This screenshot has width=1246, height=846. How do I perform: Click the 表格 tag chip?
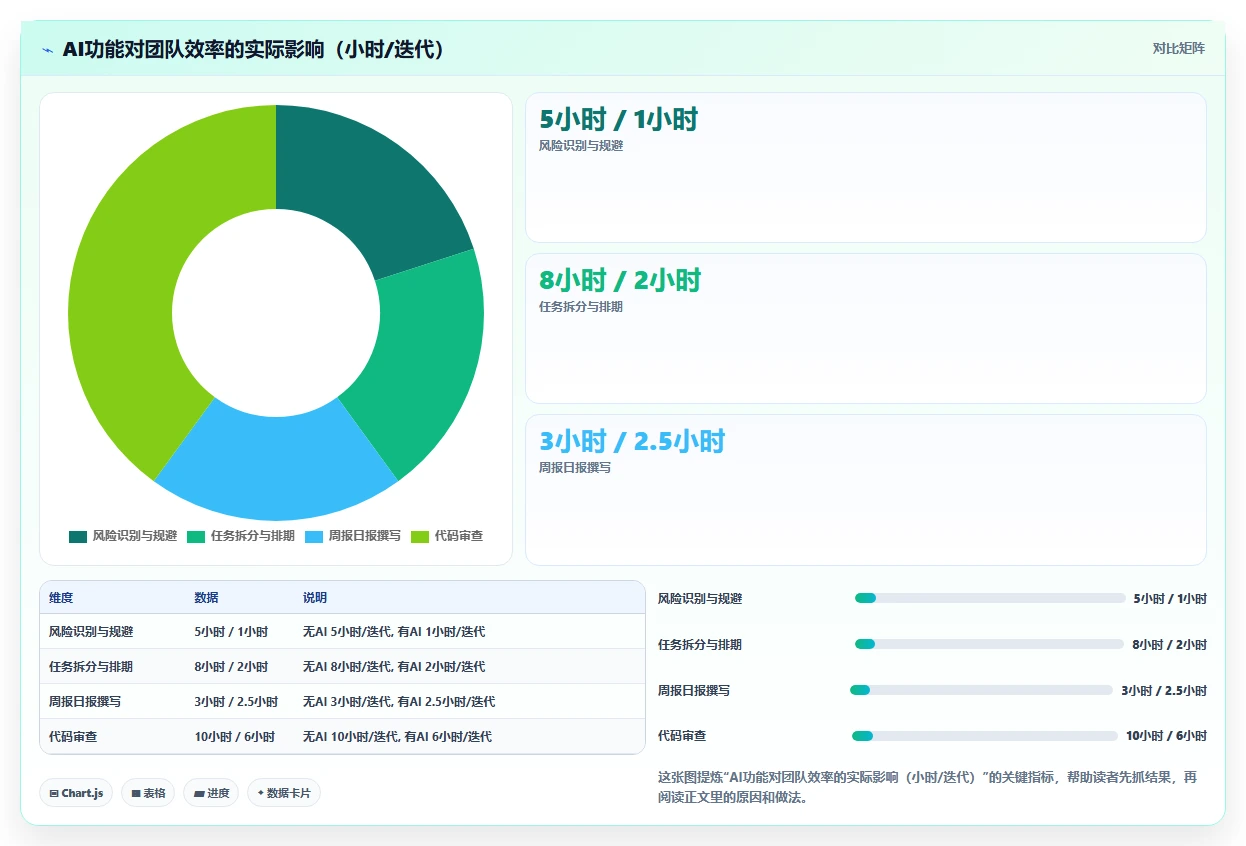(148, 793)
